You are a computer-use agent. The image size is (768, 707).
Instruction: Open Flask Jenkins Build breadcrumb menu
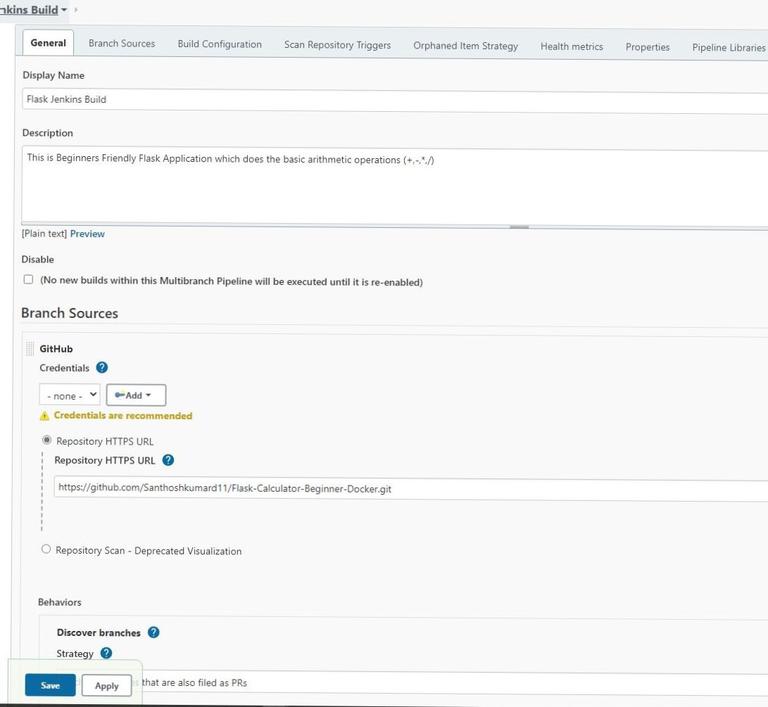(x=64, y=10)
